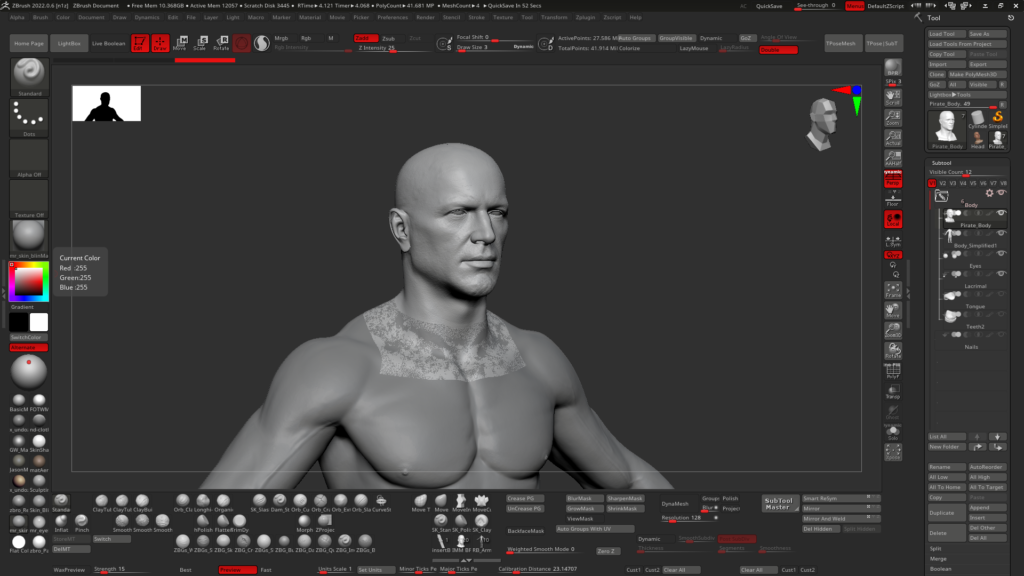Select the Scale transform tool
The height and width of the screenshot is (576, 1024).
(200, 43)
